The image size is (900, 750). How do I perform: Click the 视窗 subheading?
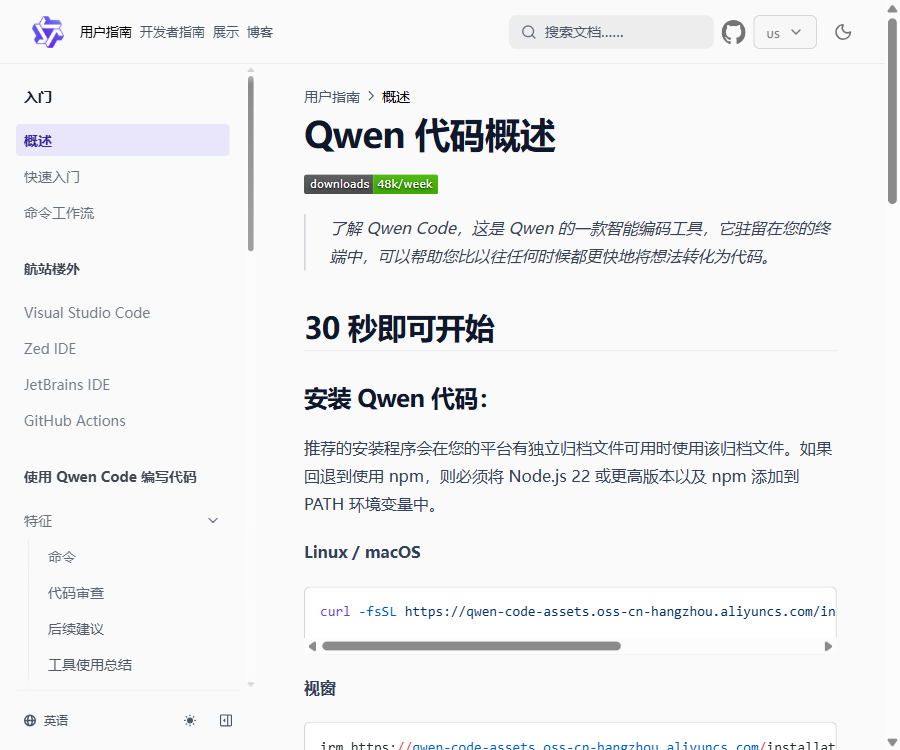320,688
